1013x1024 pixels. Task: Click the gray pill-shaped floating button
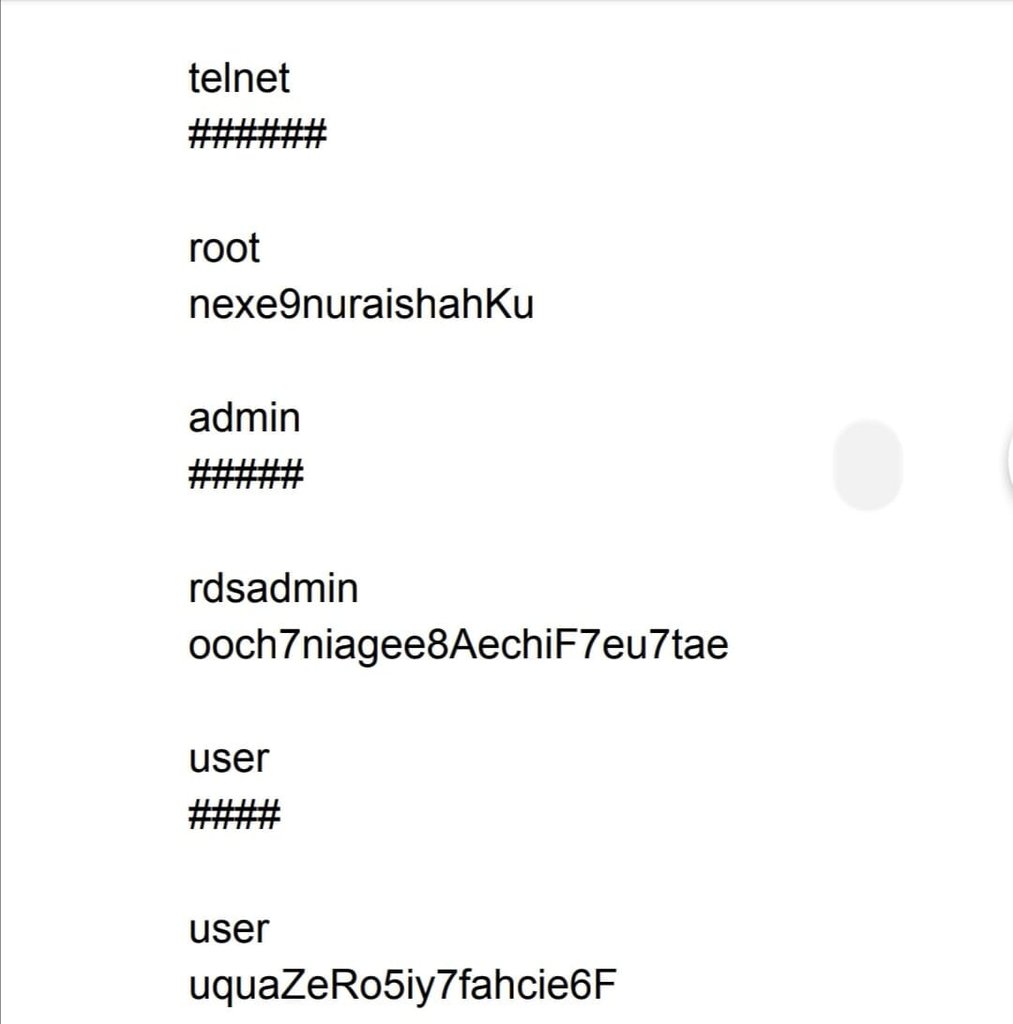(867, 465)
